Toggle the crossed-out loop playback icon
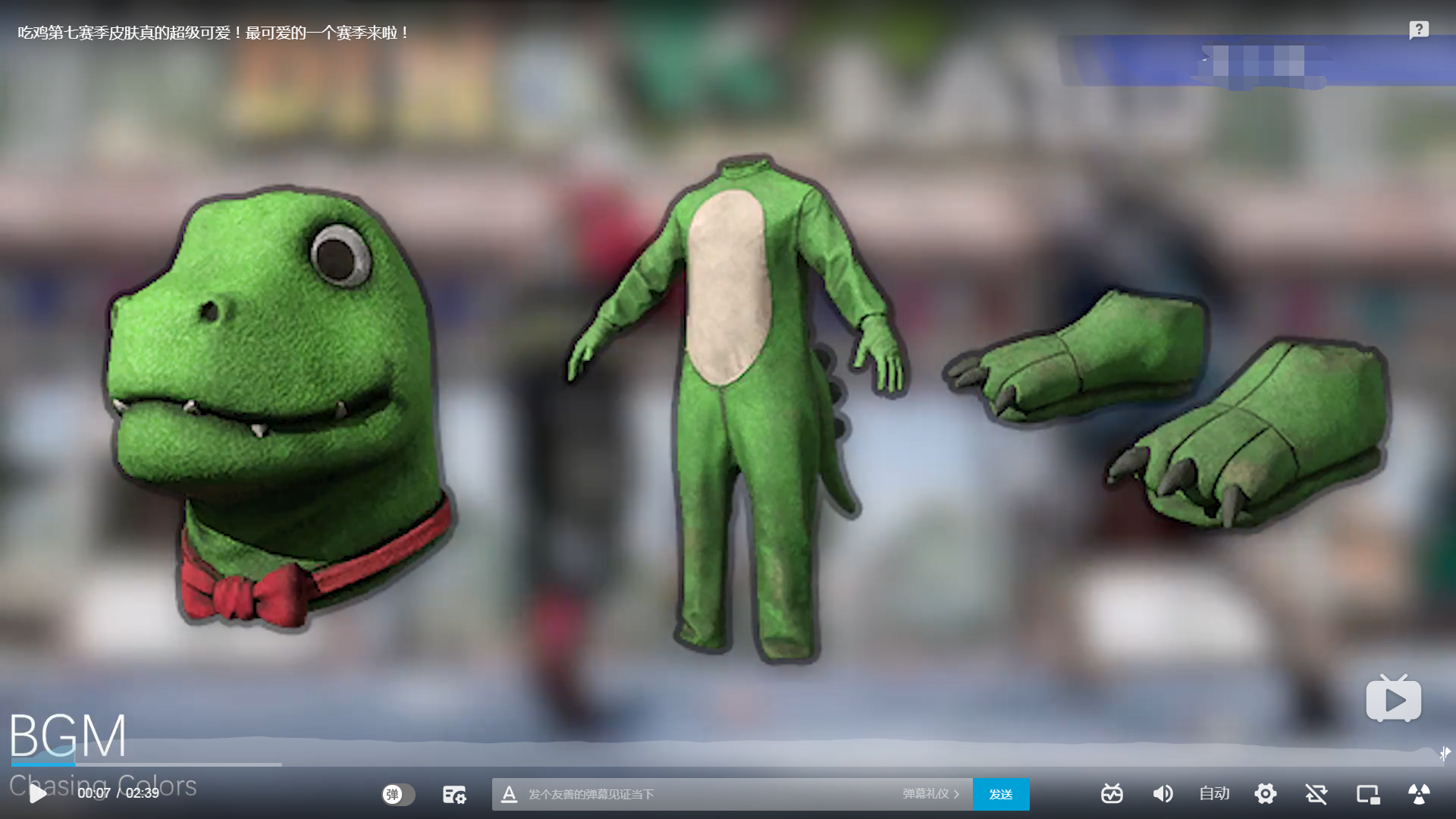 pos(1316,794)
